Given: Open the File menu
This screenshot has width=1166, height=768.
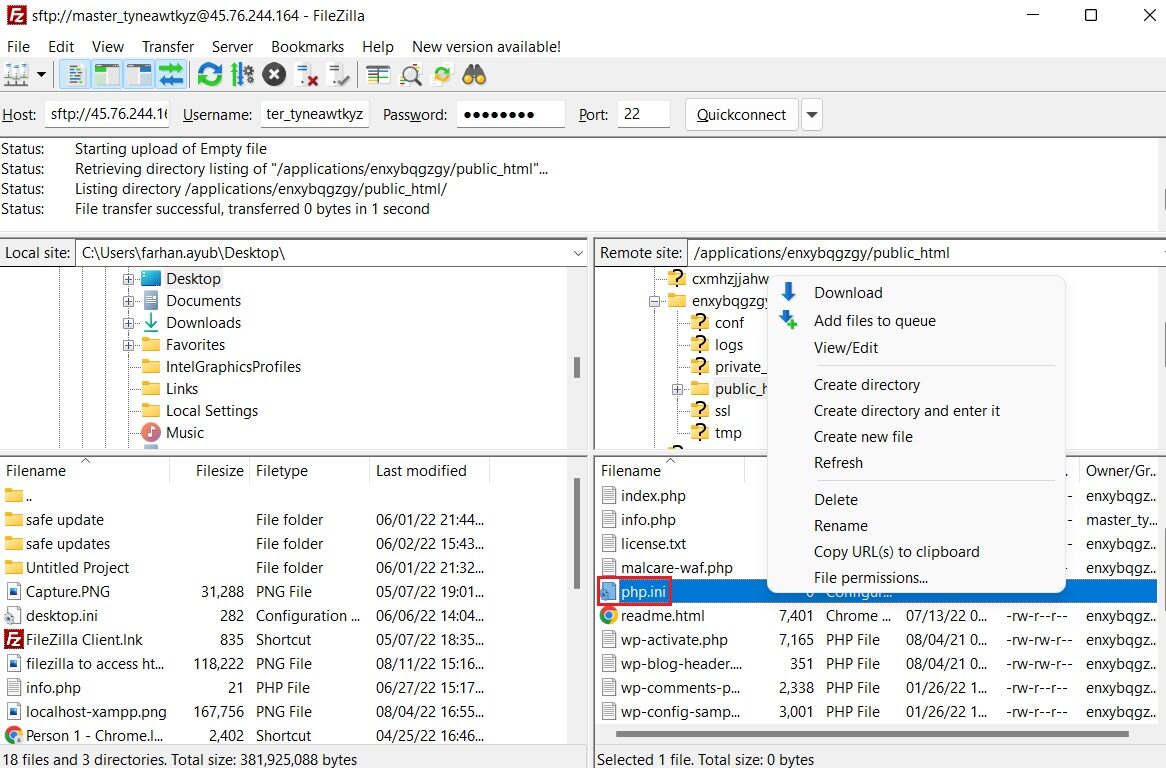Looking at the screenshot, I should click(x=18, y=46).
